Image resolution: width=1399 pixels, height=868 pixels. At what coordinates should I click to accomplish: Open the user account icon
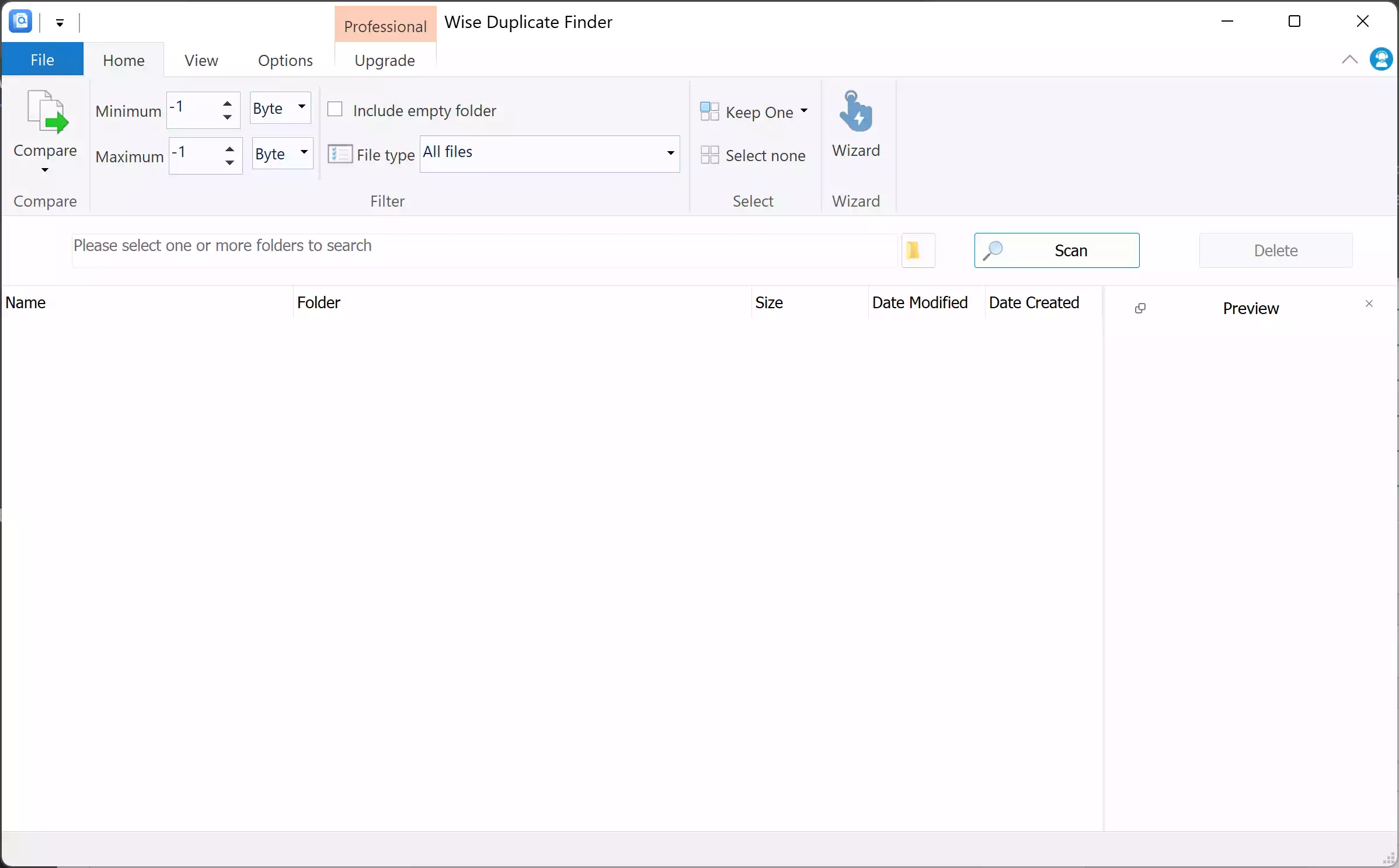1381,59
